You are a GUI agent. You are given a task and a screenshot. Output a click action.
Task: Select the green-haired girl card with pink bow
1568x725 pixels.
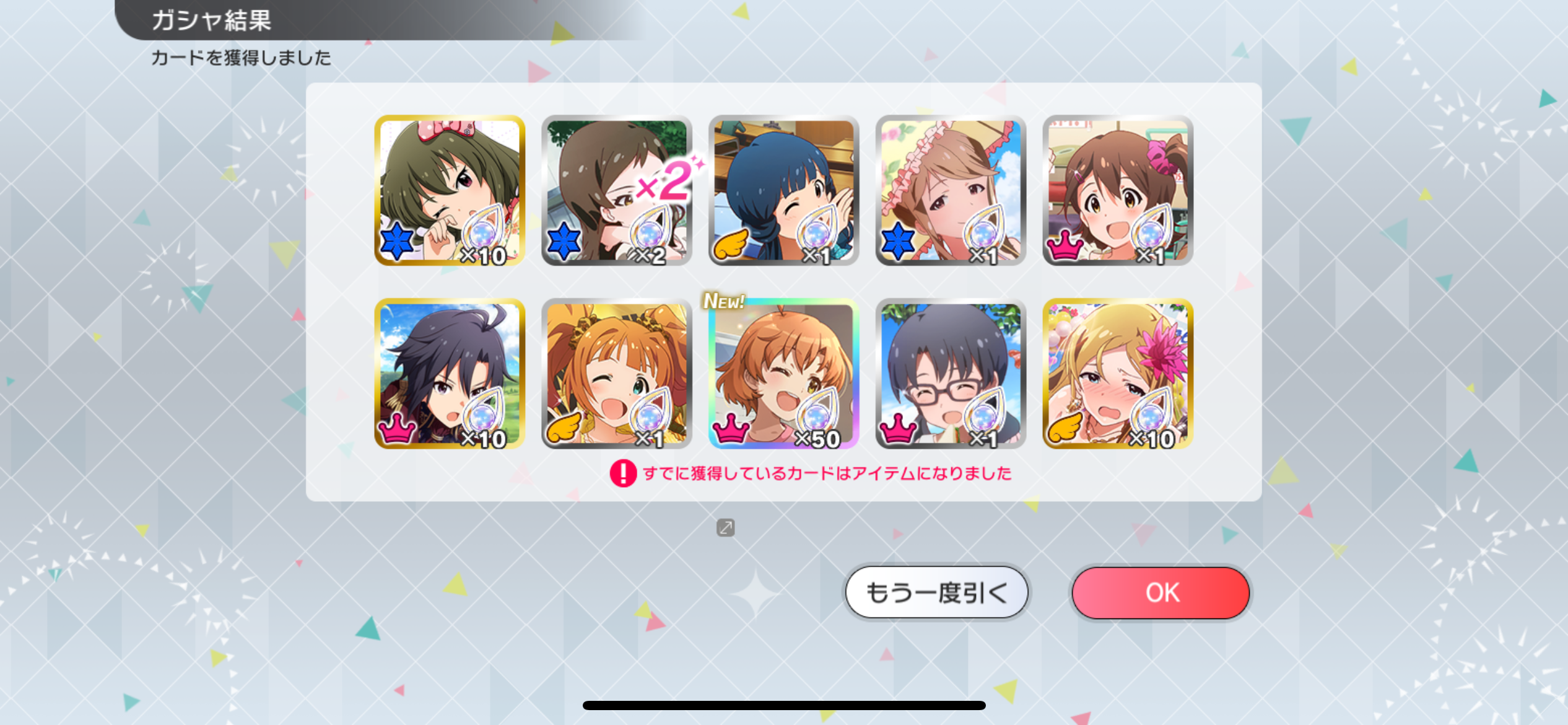pos(450,190)
